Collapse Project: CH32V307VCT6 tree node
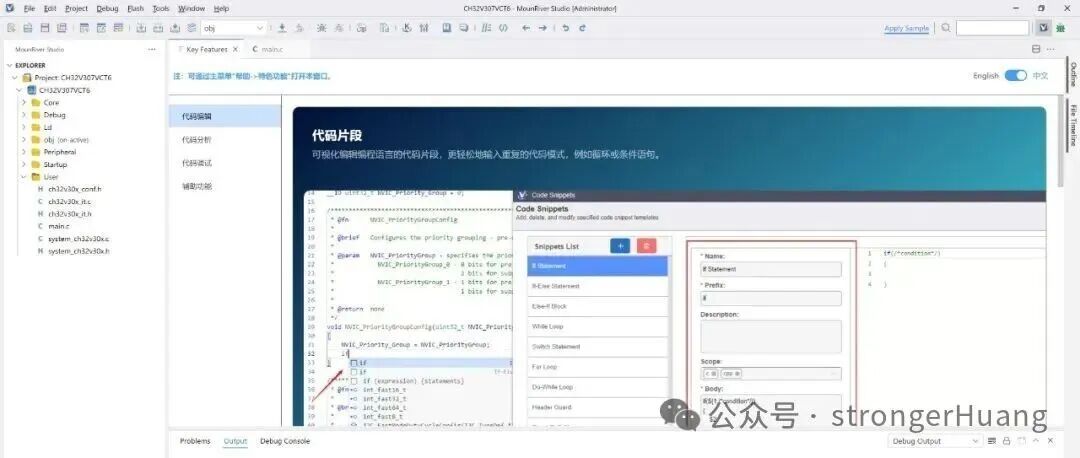 [15, 78]
